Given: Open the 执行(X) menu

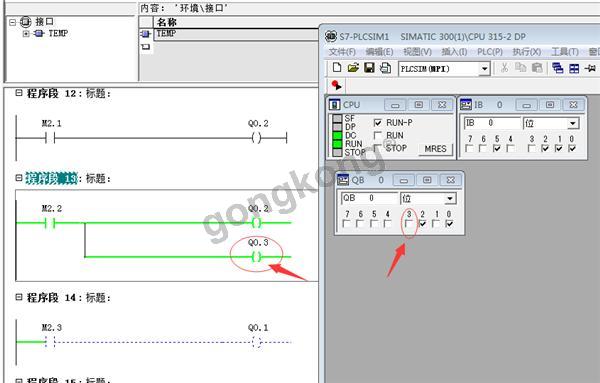Looking at the screenshot, I should [527, 52].
